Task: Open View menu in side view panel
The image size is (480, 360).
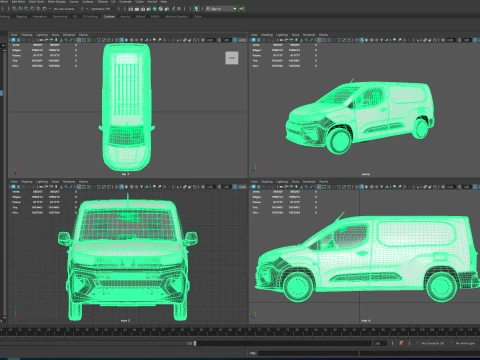Action: tap(254, 182)
